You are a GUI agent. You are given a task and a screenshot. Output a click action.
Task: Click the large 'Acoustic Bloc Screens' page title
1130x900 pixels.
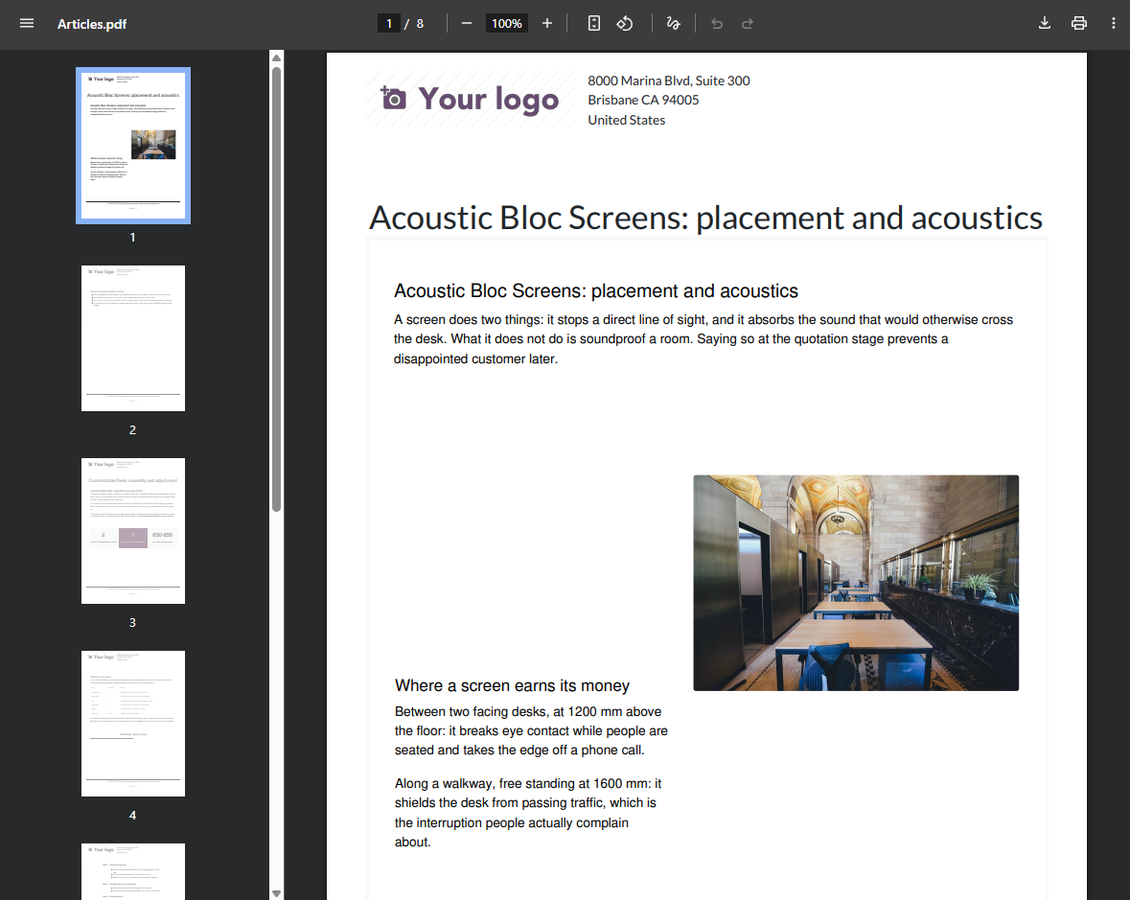pos(706,218)
